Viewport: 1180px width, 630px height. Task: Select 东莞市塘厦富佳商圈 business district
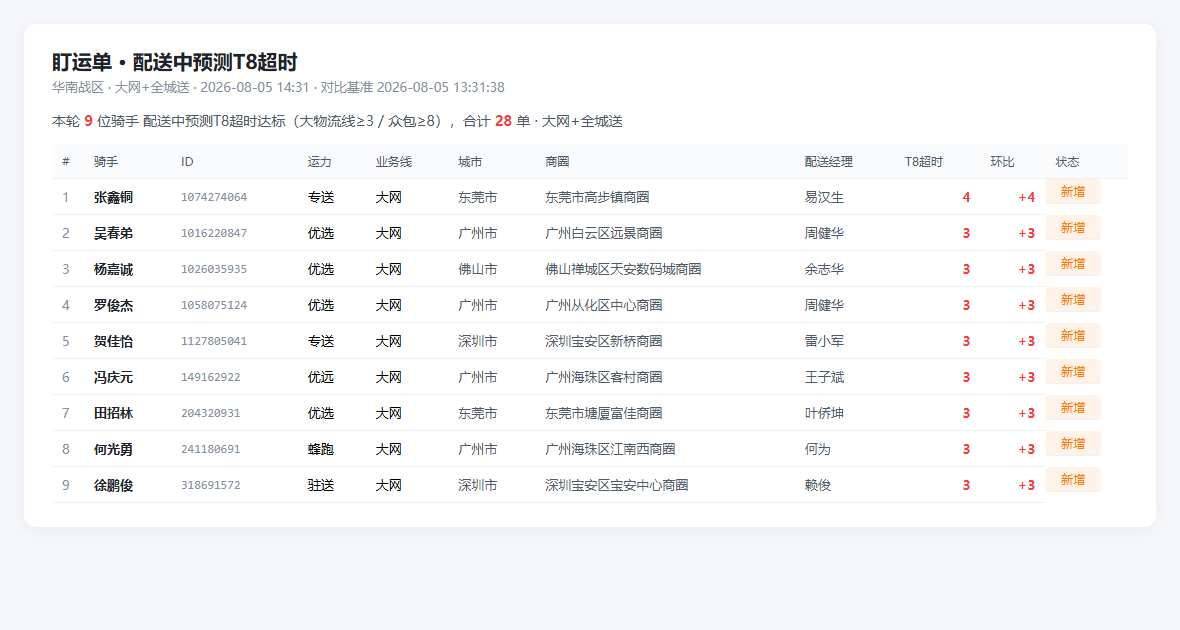tap(604, 413)
